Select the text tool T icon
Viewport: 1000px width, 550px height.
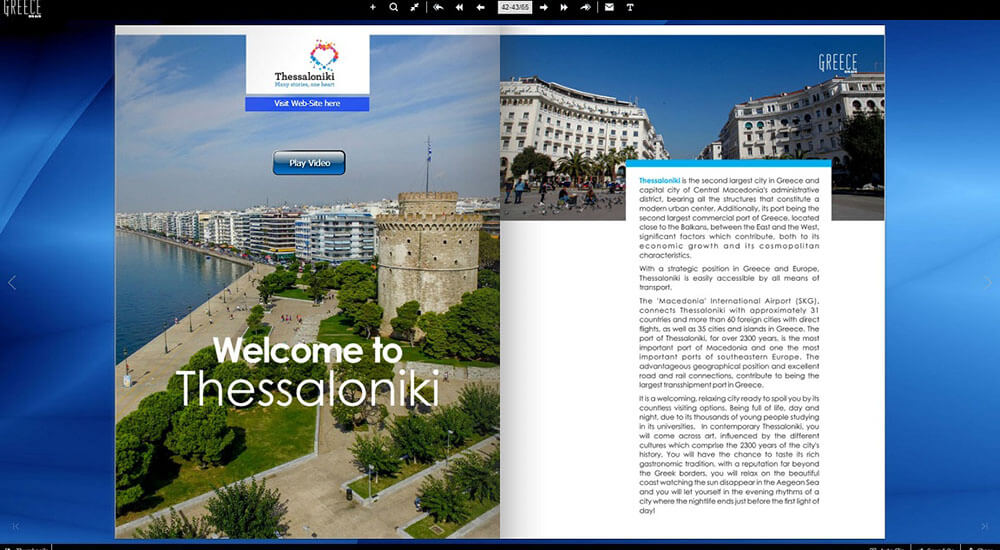click(x=630, y=7)
